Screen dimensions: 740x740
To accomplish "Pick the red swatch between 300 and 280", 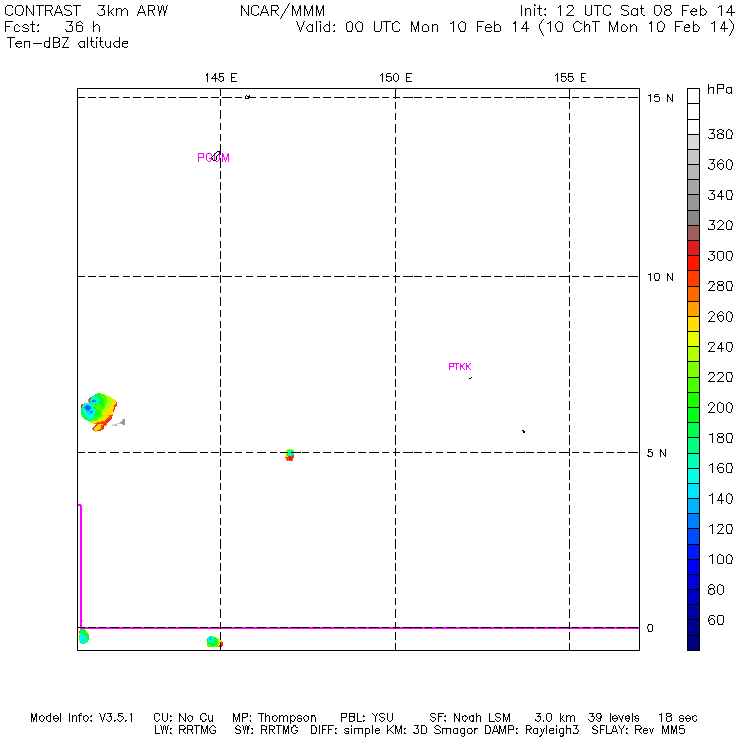I will (x=693, y=263).
